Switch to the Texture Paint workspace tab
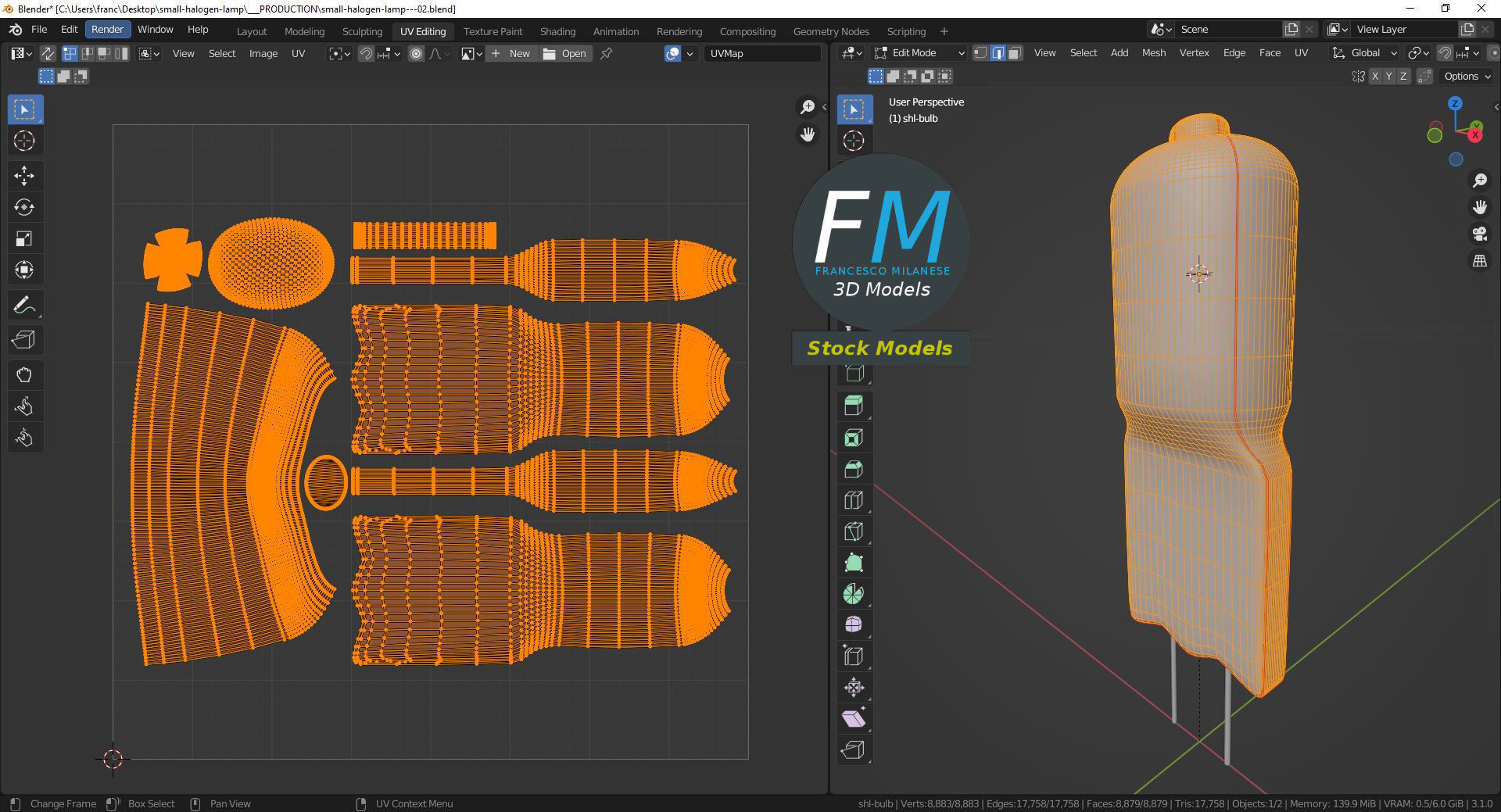This screenshot has width=1501, height=812. tap(493, 31)
